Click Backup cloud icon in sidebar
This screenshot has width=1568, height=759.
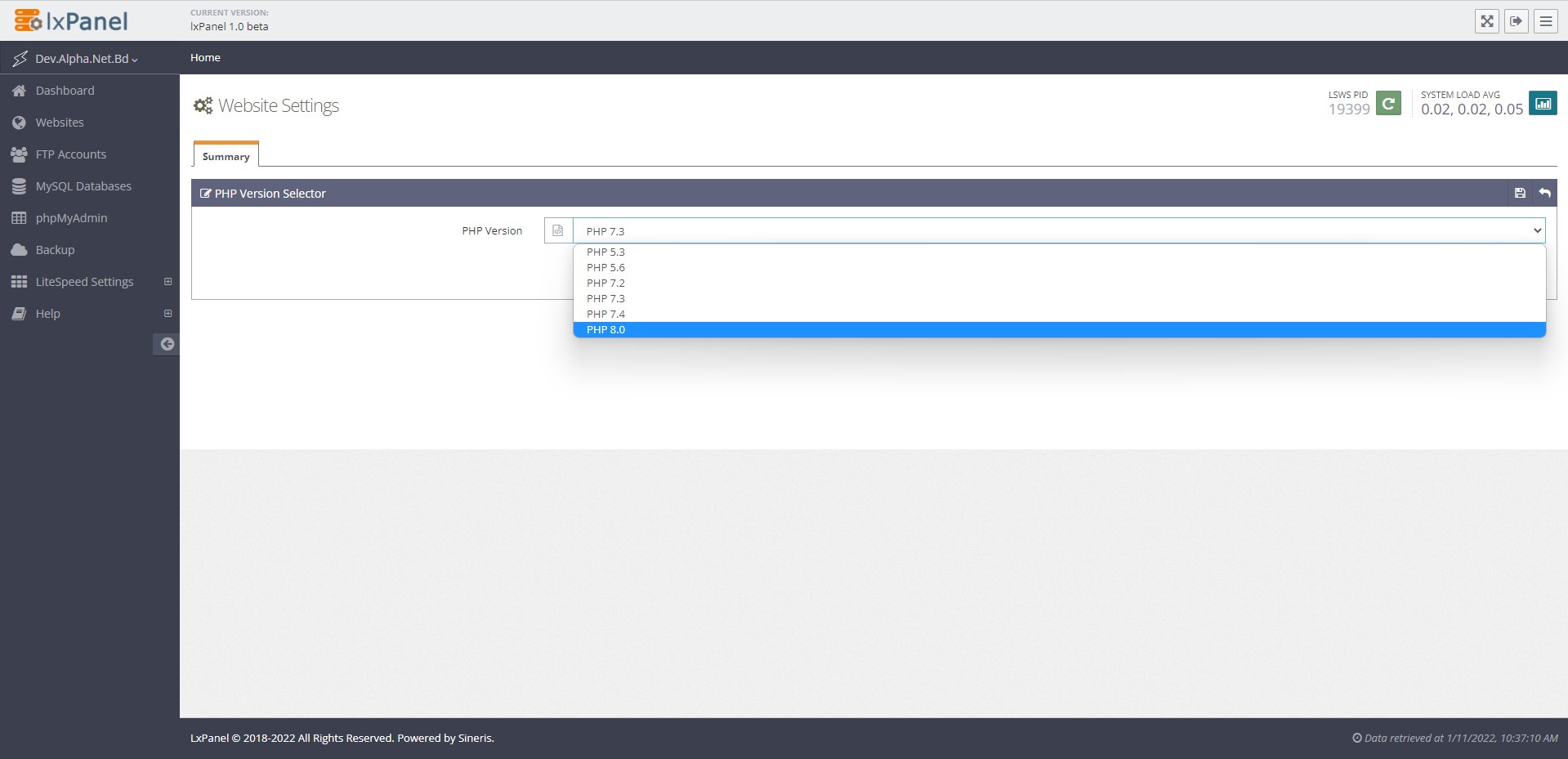19,250
